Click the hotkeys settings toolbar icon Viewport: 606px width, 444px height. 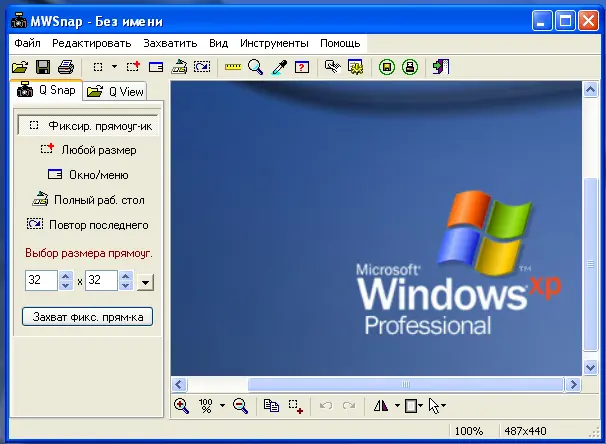332,67
